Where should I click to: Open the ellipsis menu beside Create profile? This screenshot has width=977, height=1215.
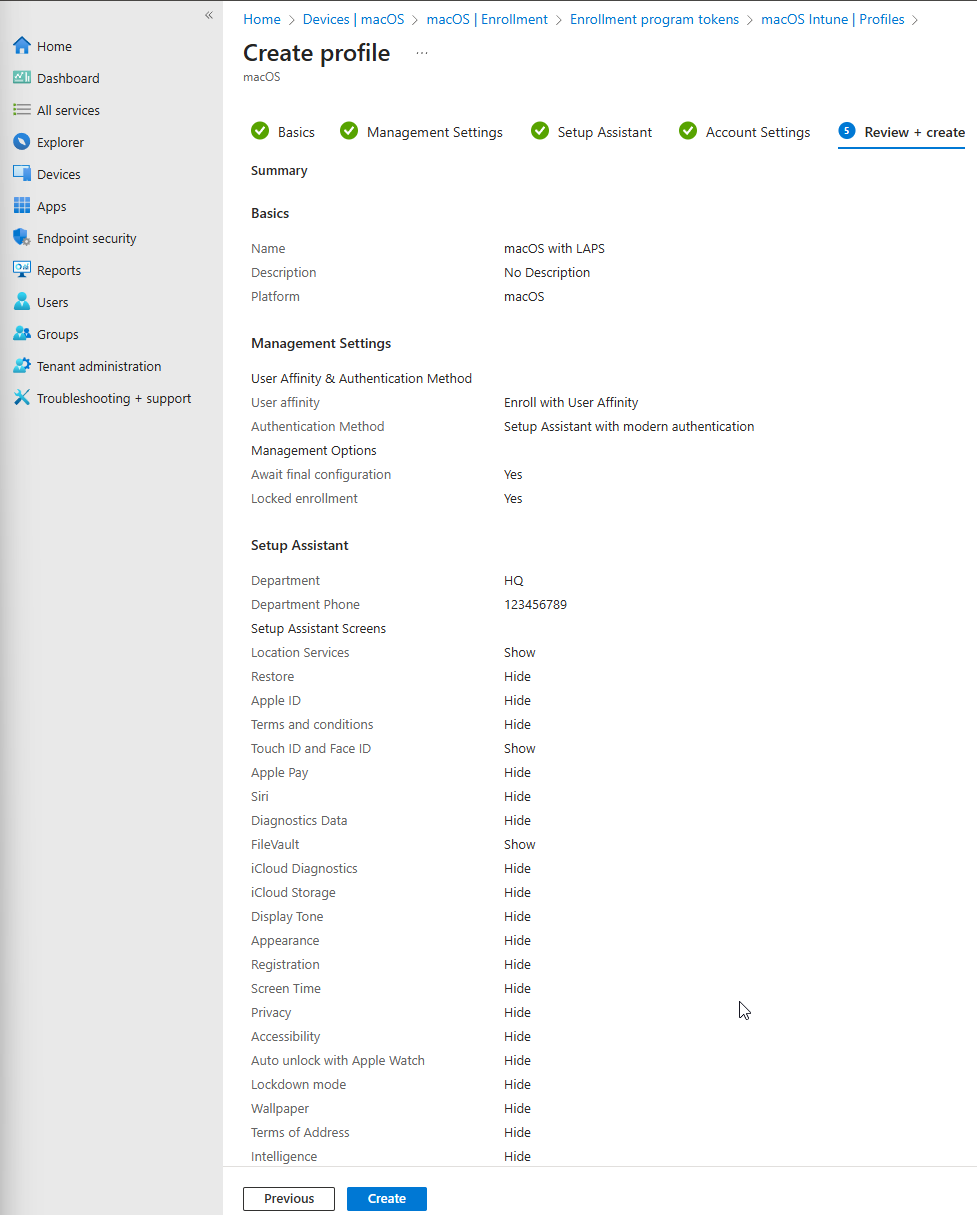[x=421, y=53]
